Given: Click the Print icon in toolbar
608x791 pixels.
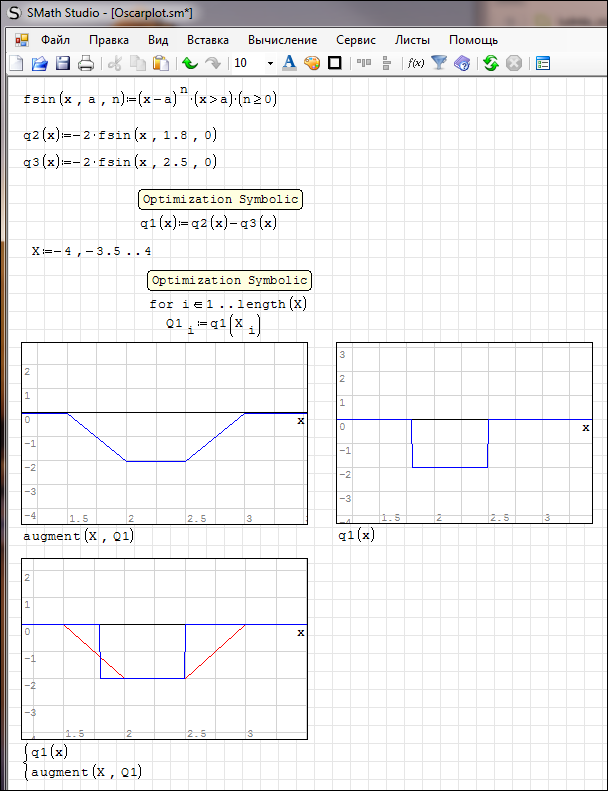Looking at the screenshot, I should pyautogui.click(x=86, y=63).
